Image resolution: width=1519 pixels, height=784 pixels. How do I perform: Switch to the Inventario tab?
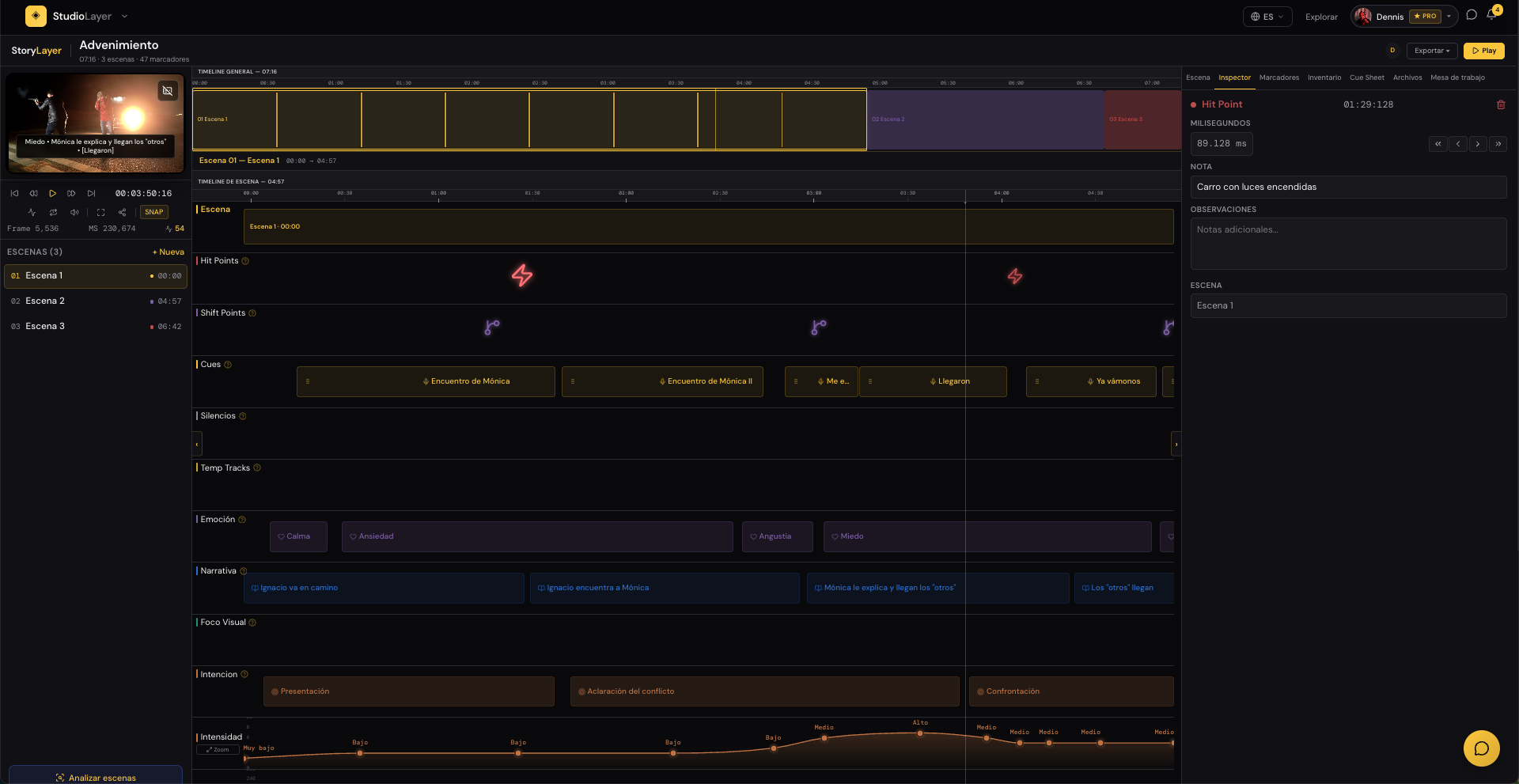coord(1324,78)
